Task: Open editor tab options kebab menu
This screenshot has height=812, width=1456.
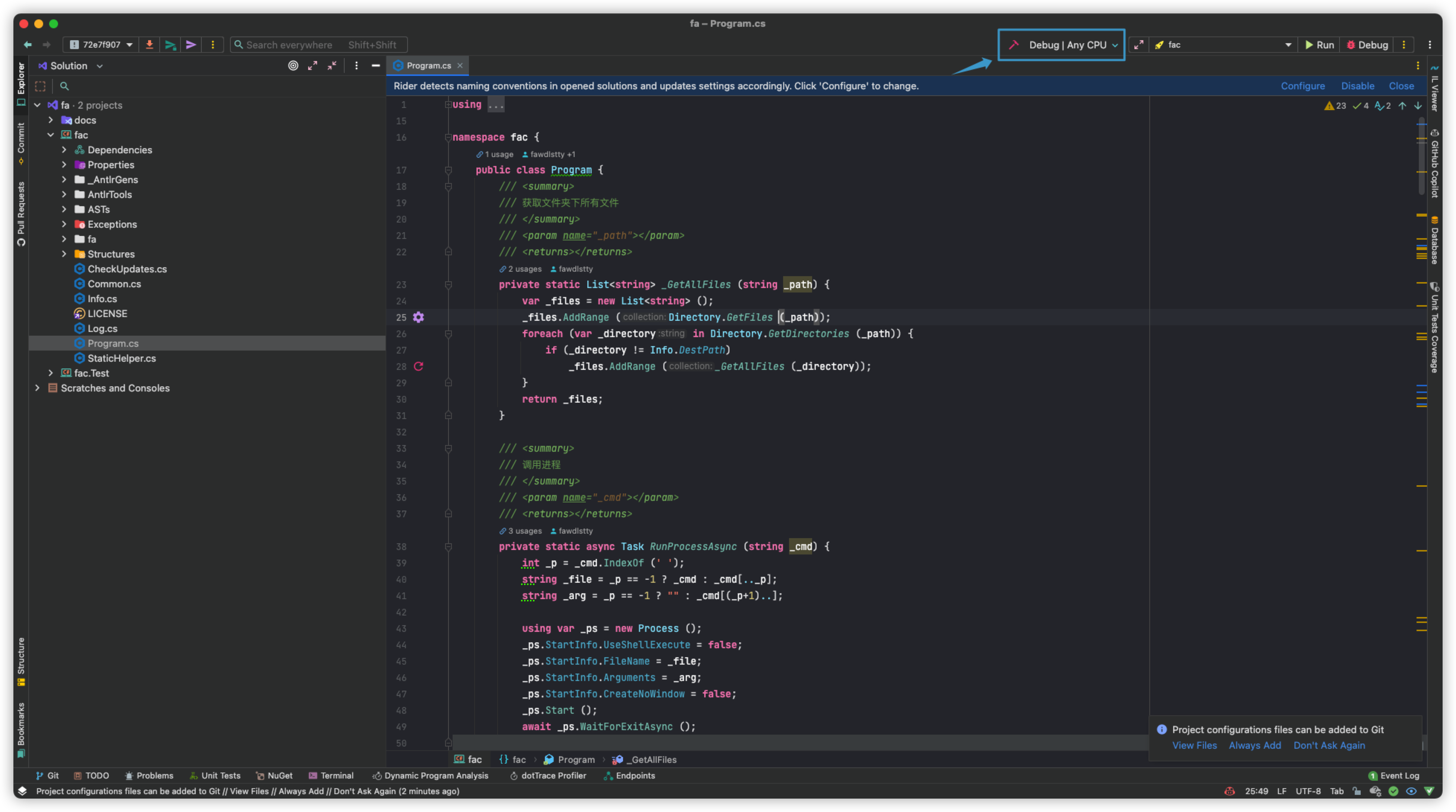Action: tap(1418, 65)
